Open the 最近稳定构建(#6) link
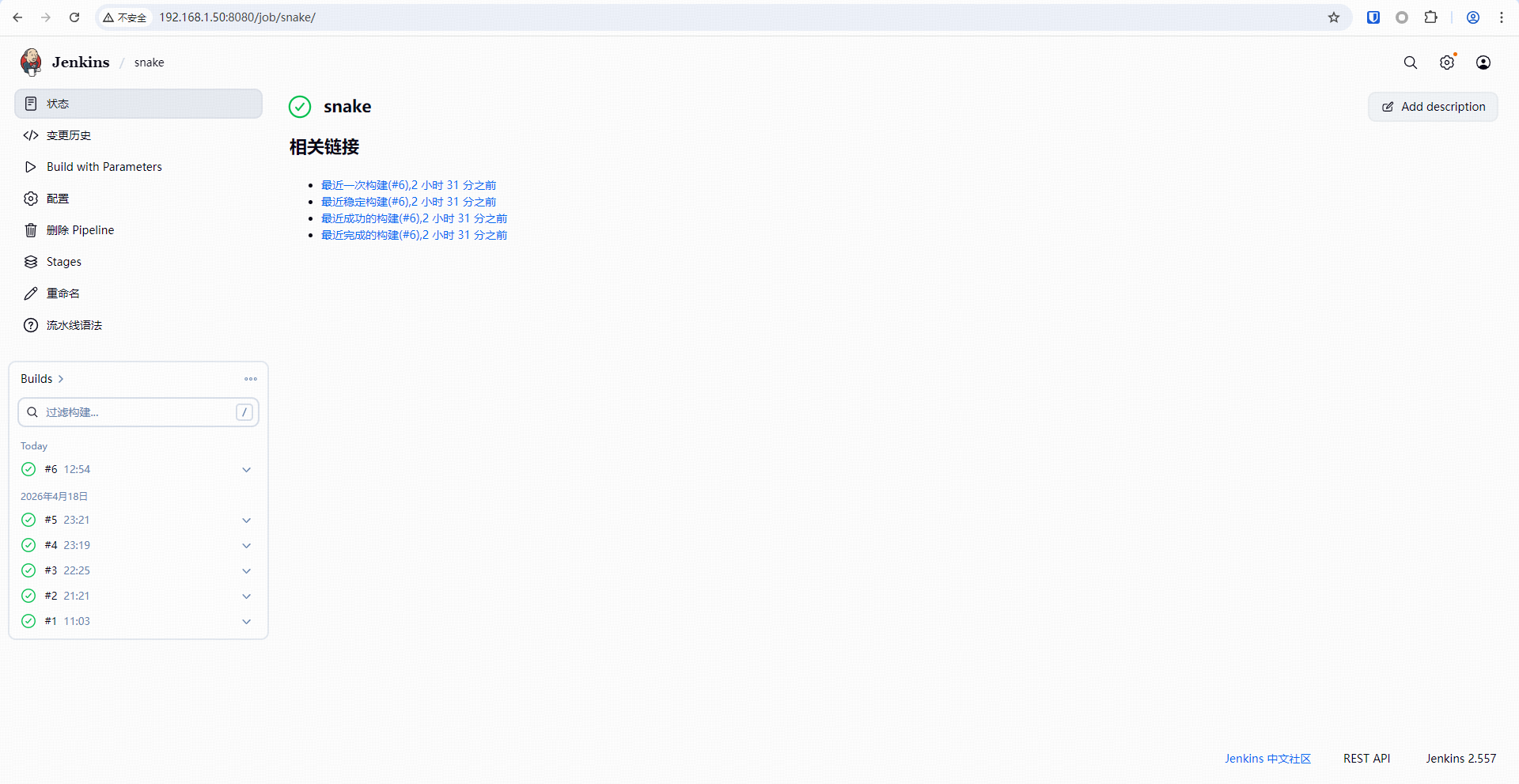 pyautogui.click(x=408, y=202)
